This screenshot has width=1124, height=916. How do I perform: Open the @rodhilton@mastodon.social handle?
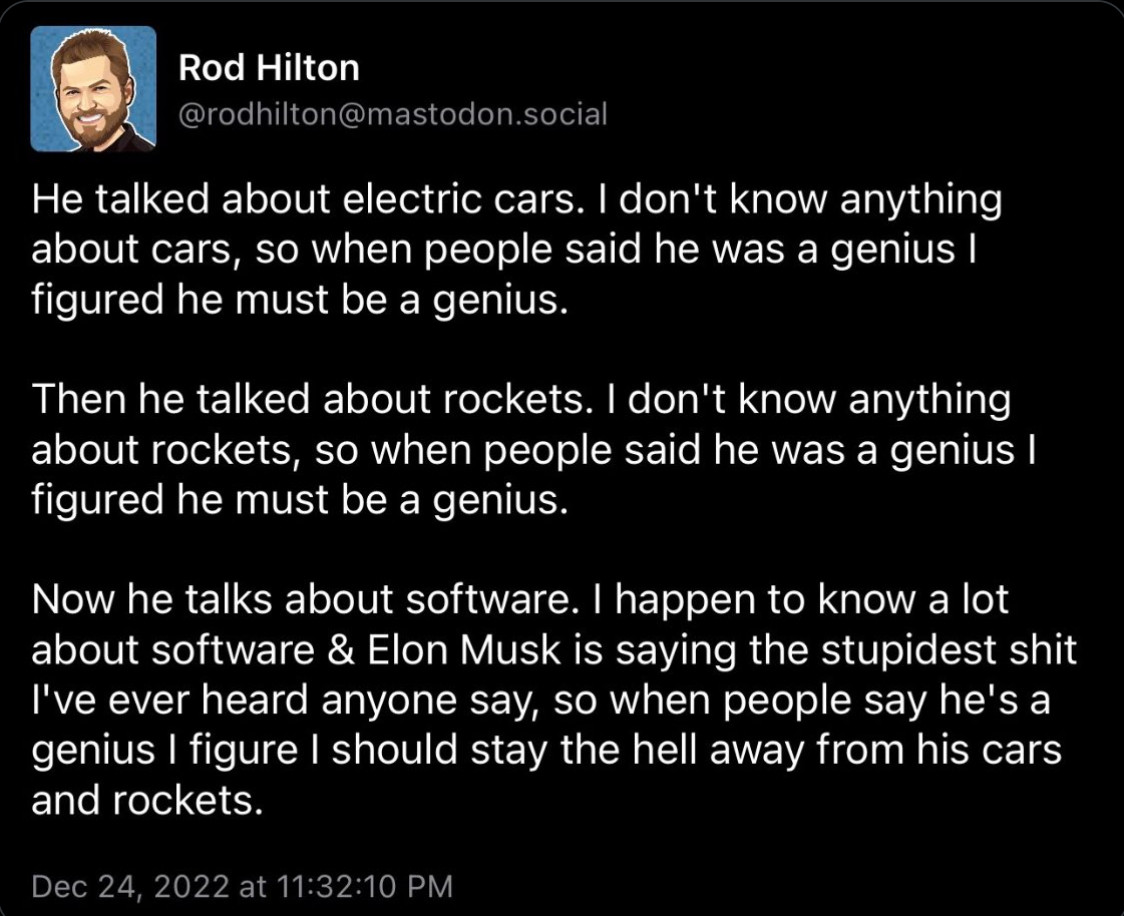[392, 114]
